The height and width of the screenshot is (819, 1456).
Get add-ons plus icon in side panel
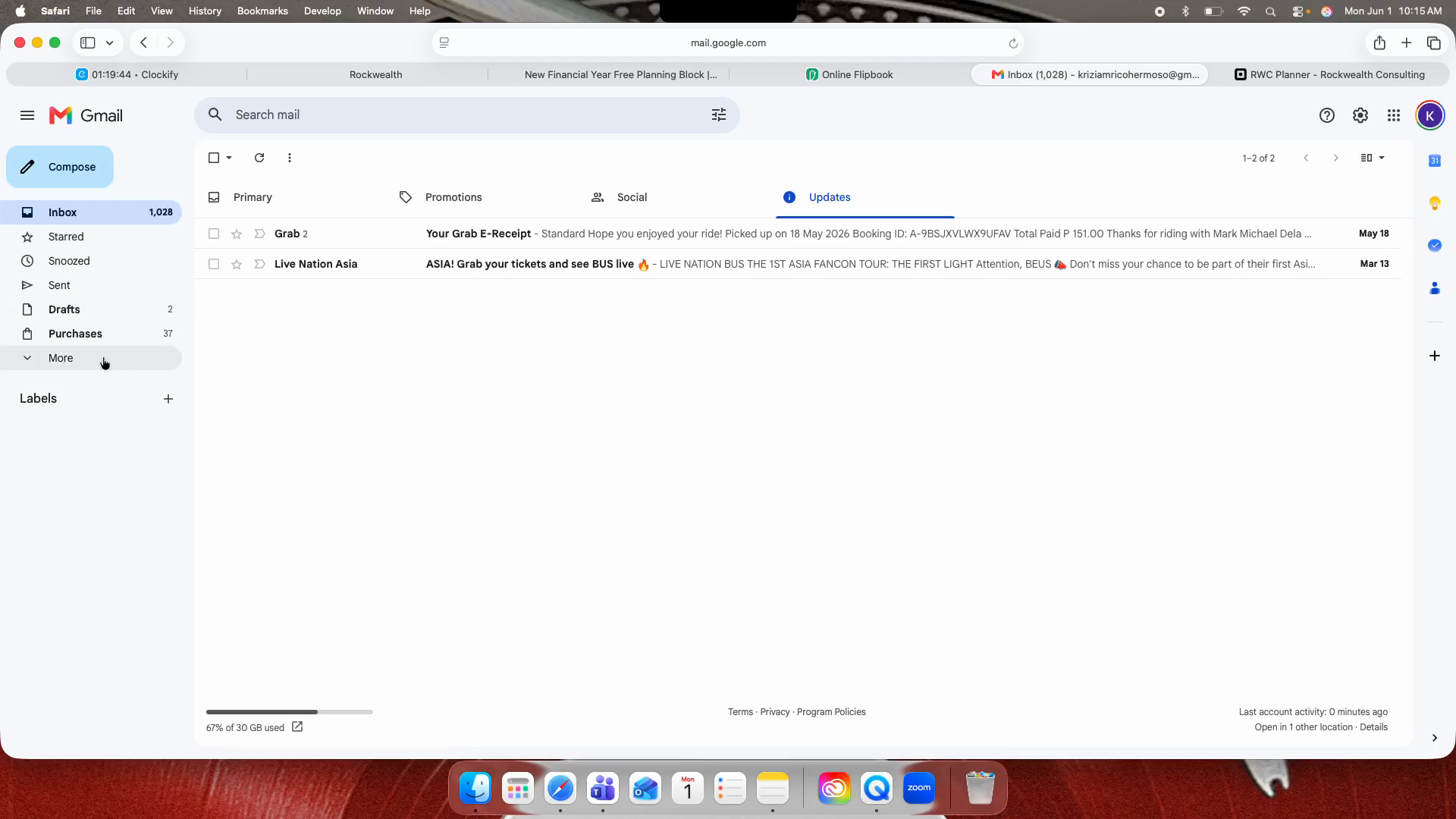click(1434, 356)
